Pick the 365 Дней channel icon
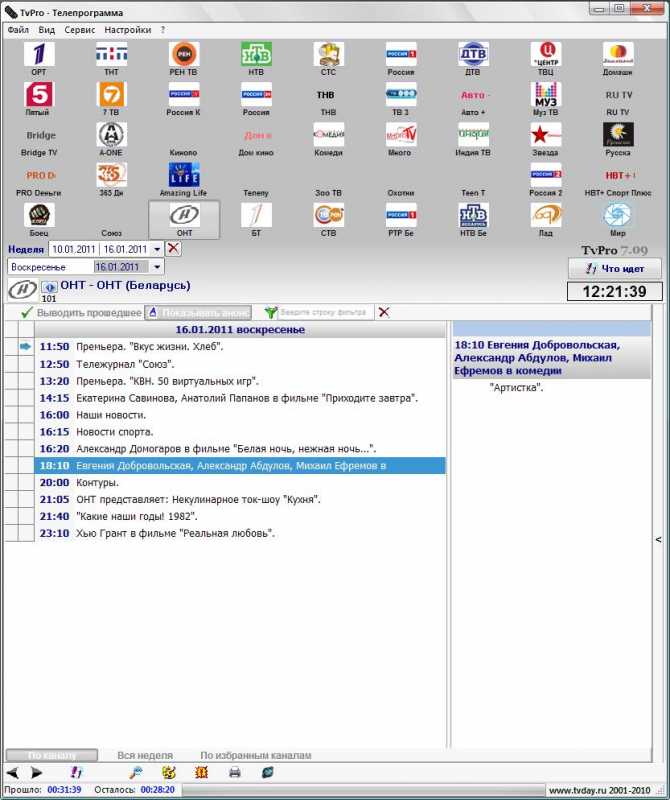Screen dimensions: 670x800 click(112, 175)
